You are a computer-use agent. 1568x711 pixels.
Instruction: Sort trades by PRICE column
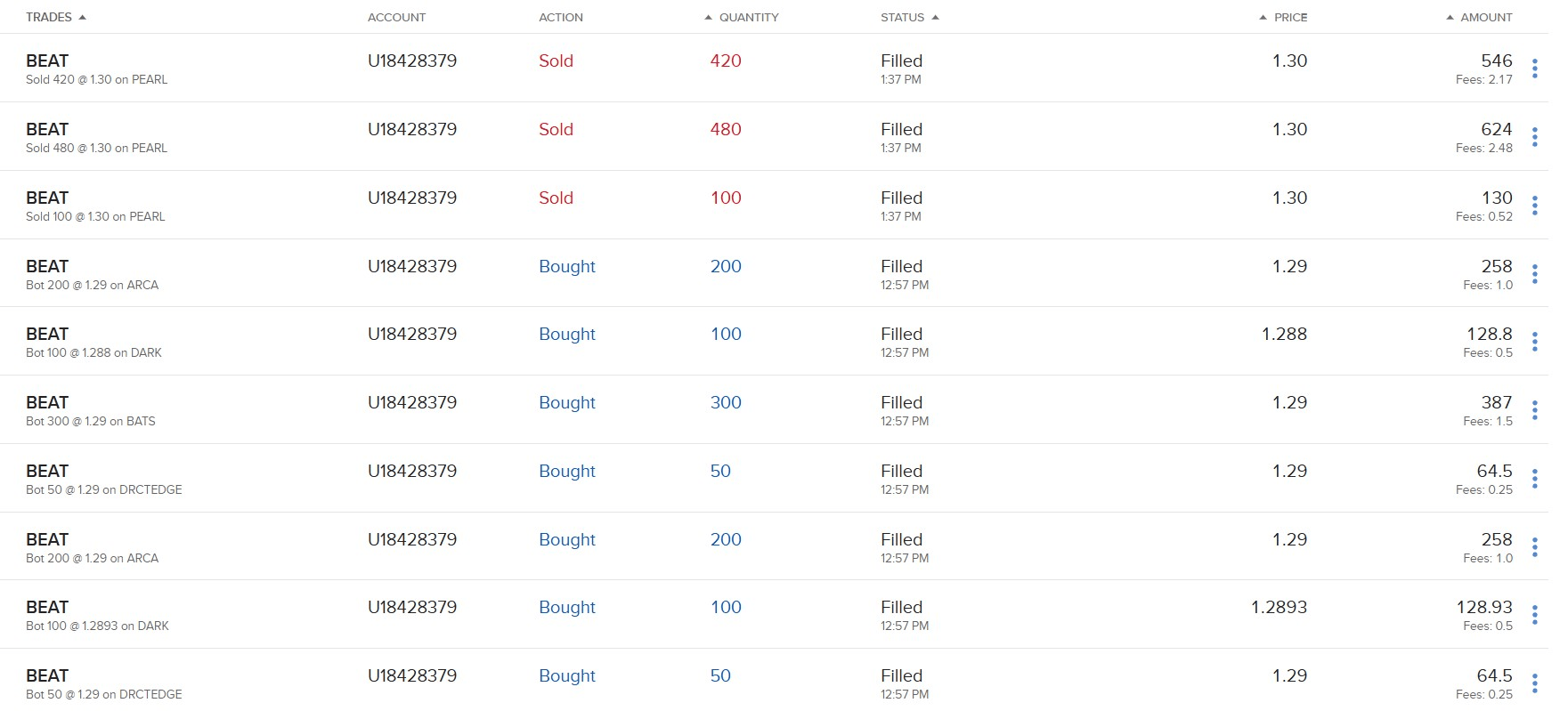pyautogui.click(x=1289, y=17)
